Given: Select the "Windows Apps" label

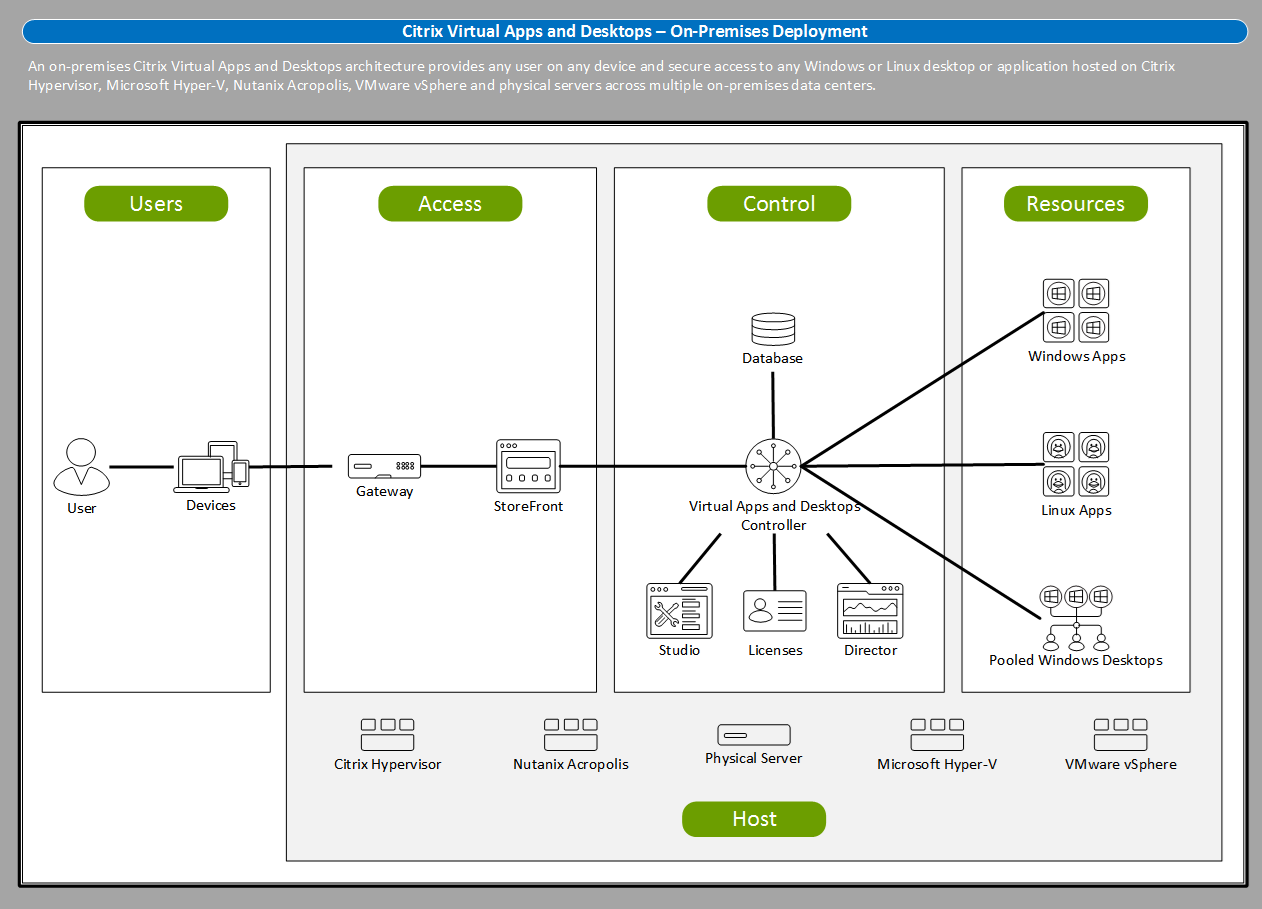Looking at the screenshot, I should coord(1077,356).
